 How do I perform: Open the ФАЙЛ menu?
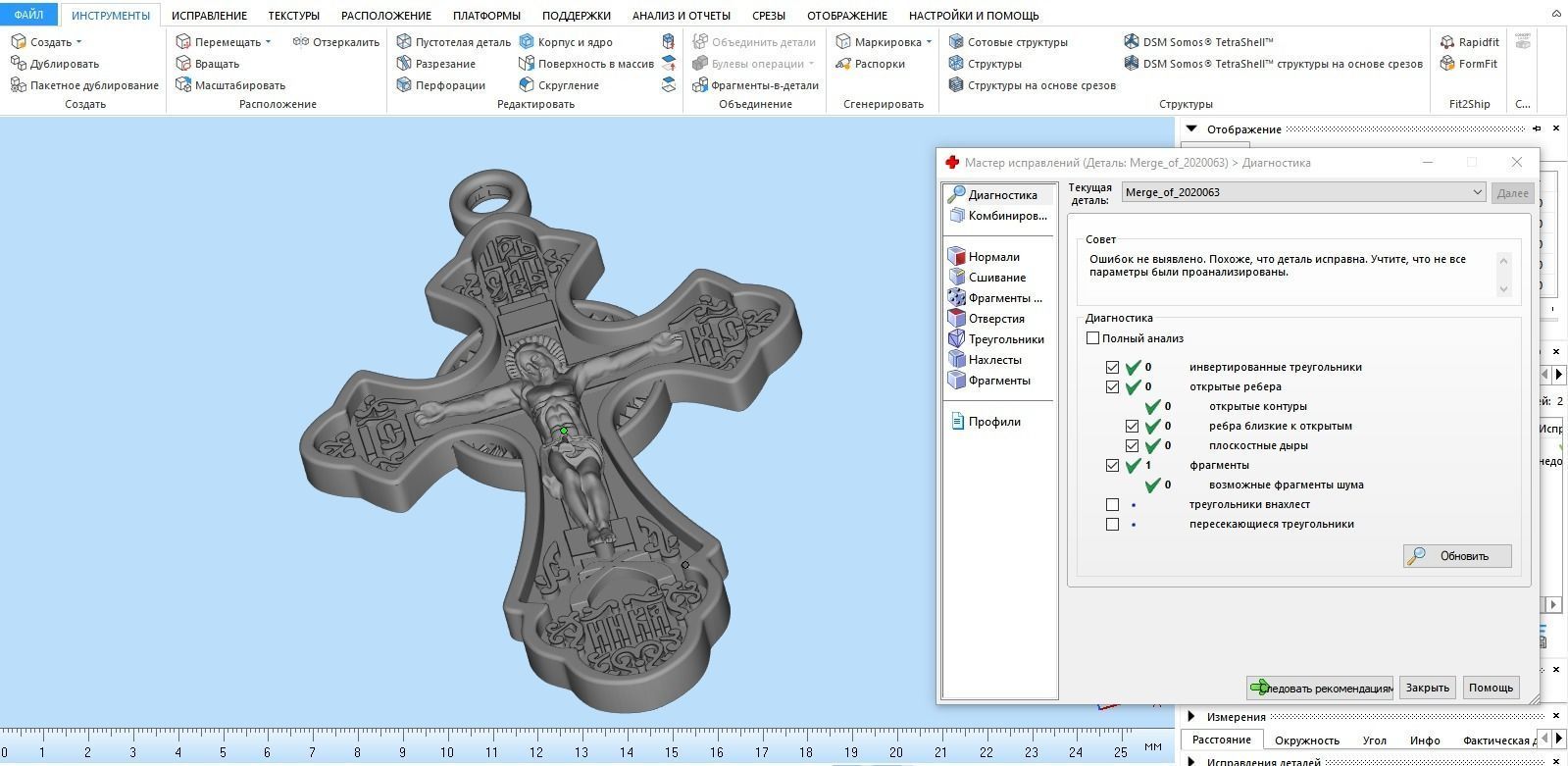pyautogui.click(x=28, y=15)
